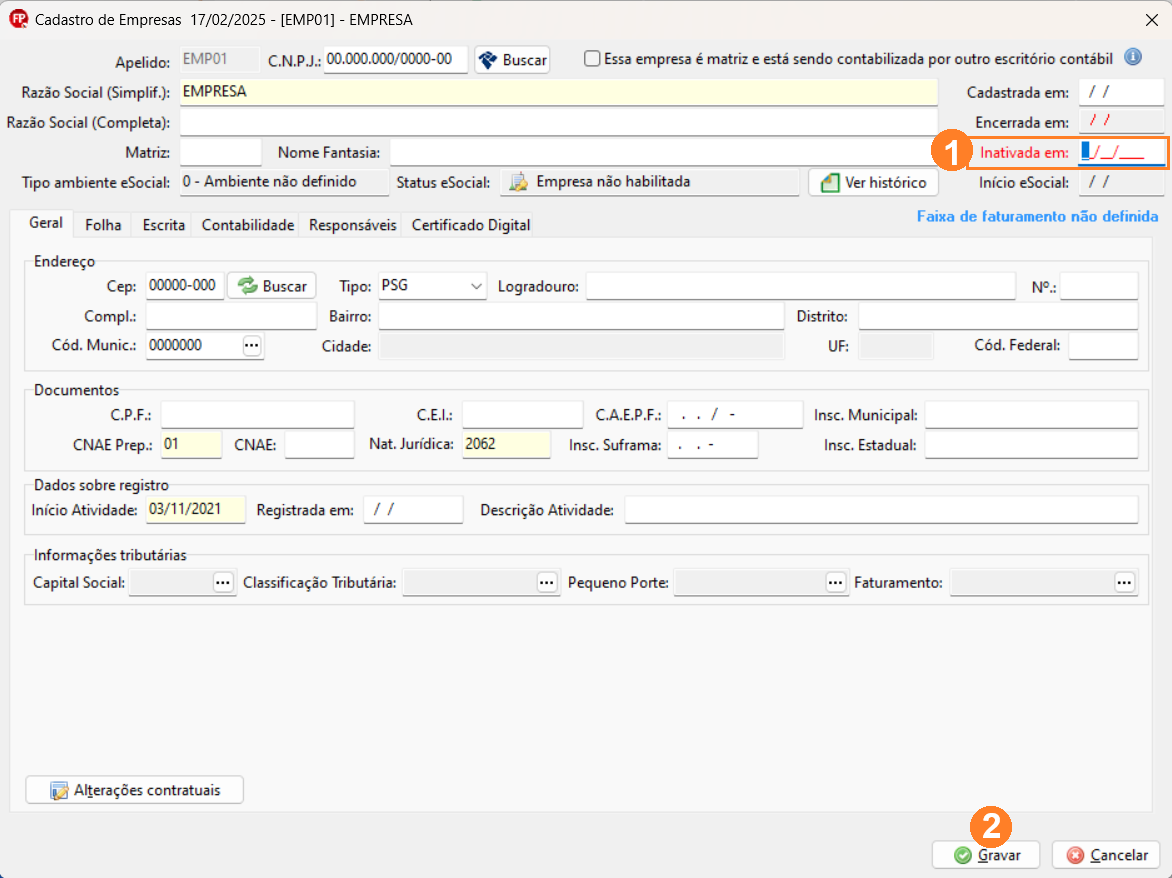Click the Nome Fantasia field
The width and height of the screenshot is (1172, 878).
tap(662, 152)
